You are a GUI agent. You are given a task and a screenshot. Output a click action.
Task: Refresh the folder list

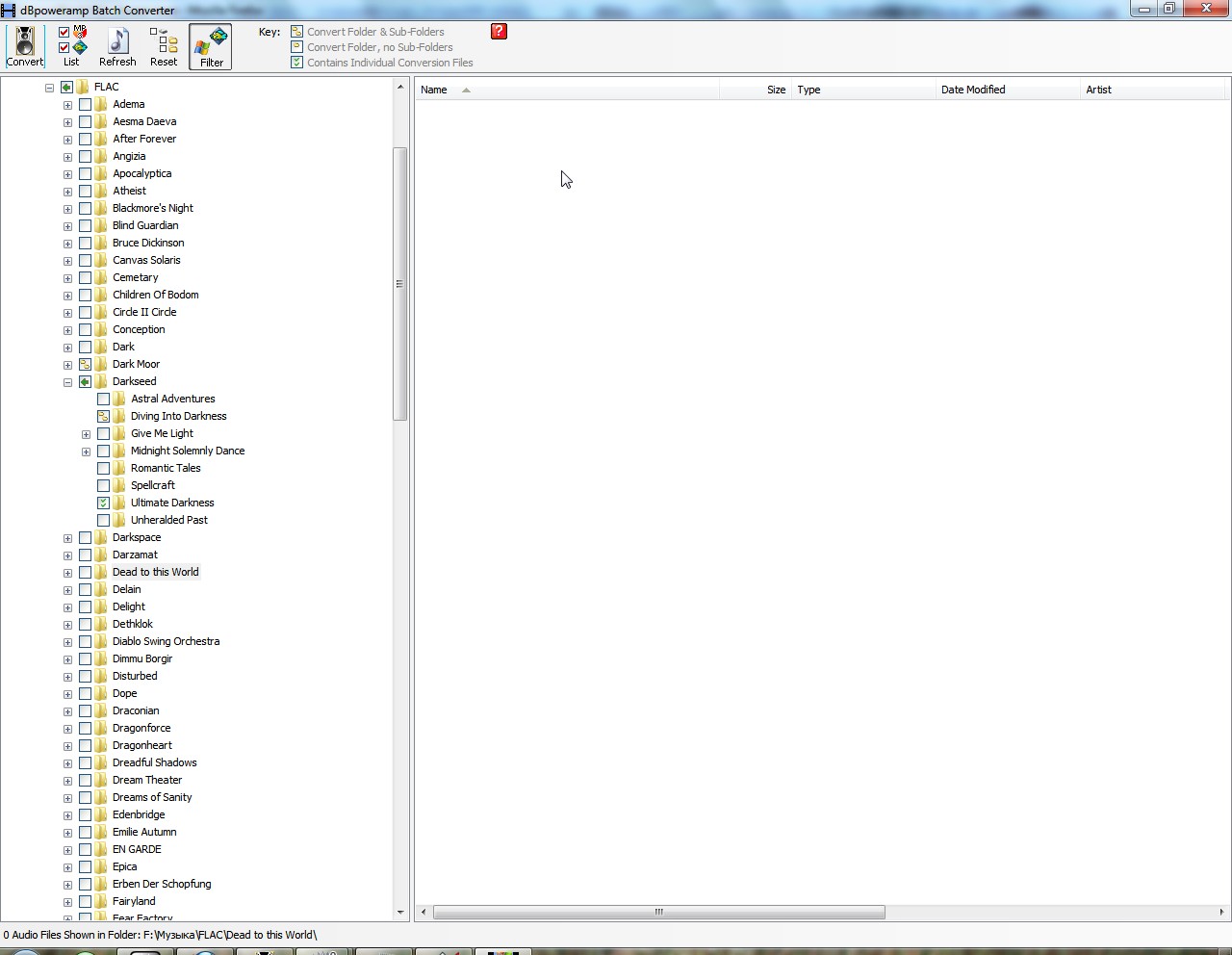(x=117, y=46)
